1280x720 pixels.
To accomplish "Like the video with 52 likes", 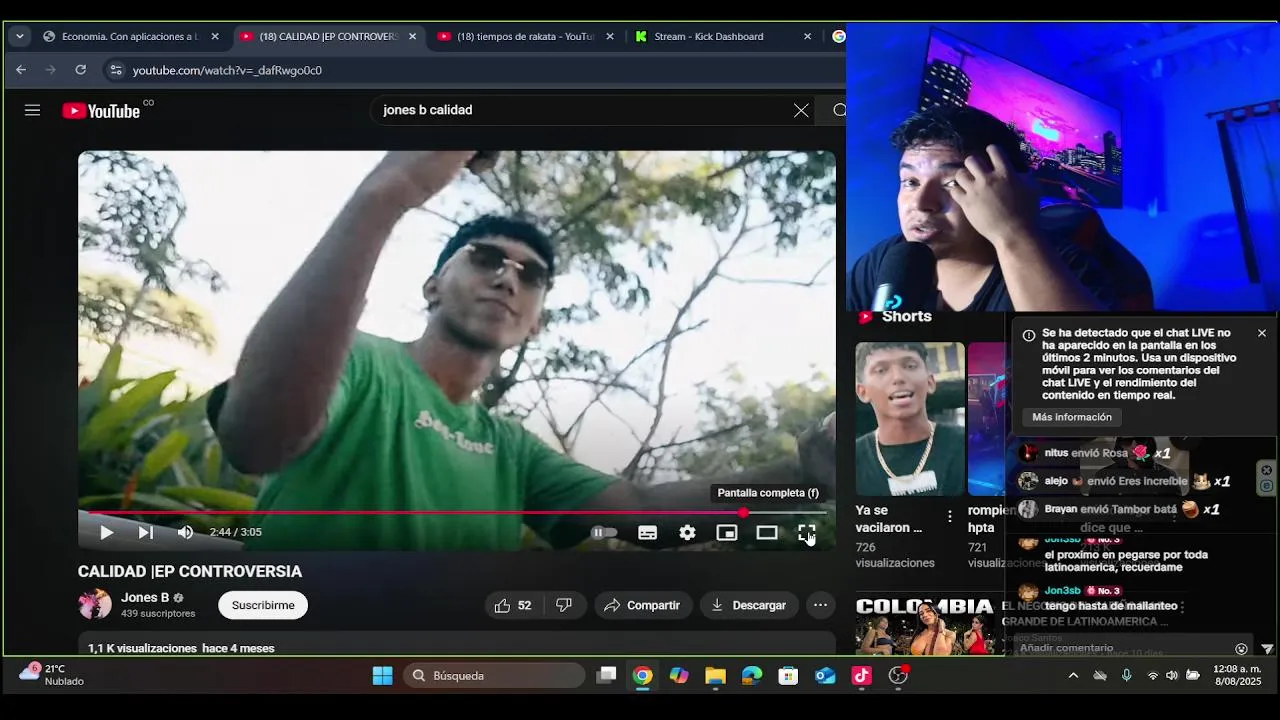I will pyautogui.click(x=513, y=605).
